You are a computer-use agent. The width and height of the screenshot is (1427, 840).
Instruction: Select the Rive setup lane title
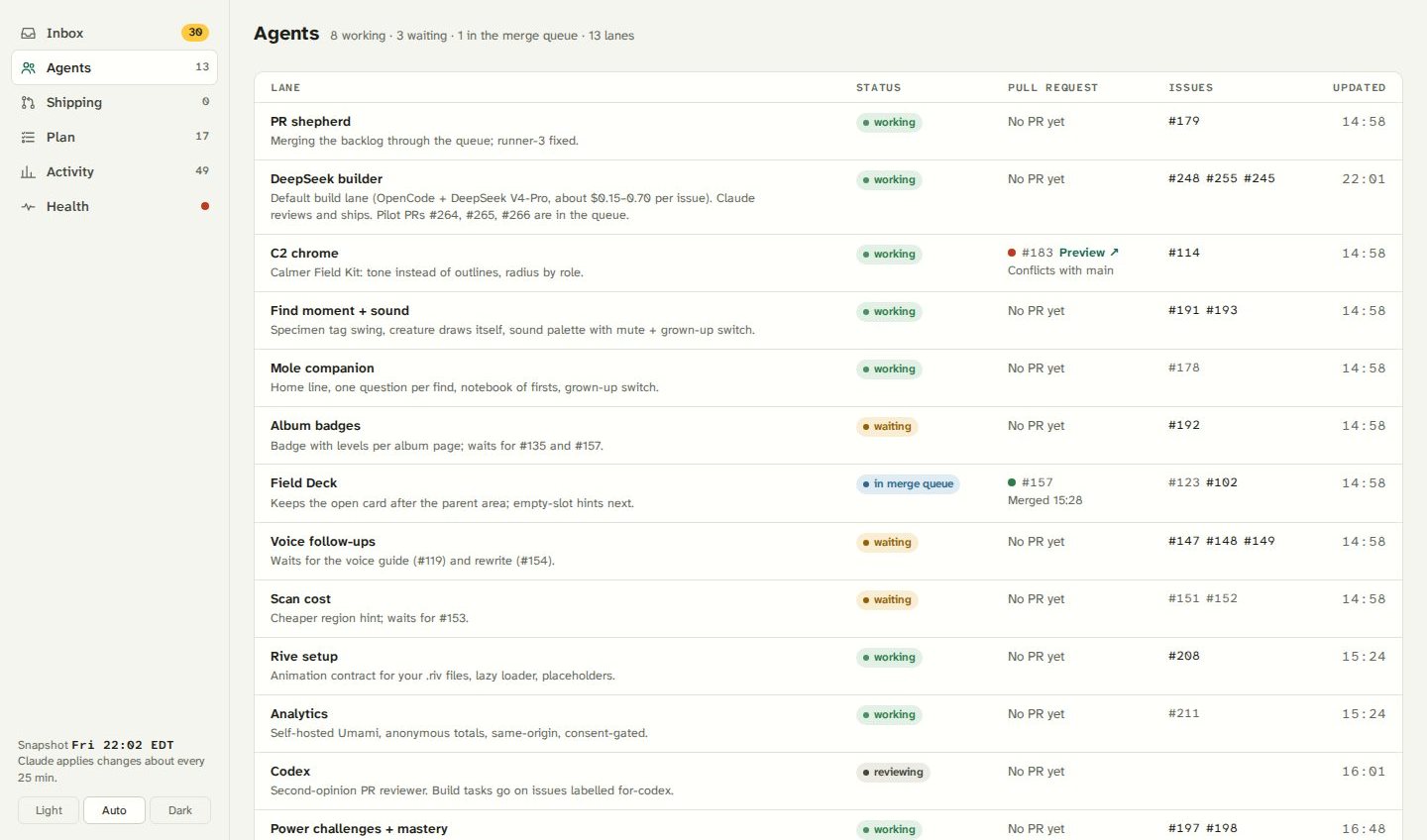click(304, 657)
